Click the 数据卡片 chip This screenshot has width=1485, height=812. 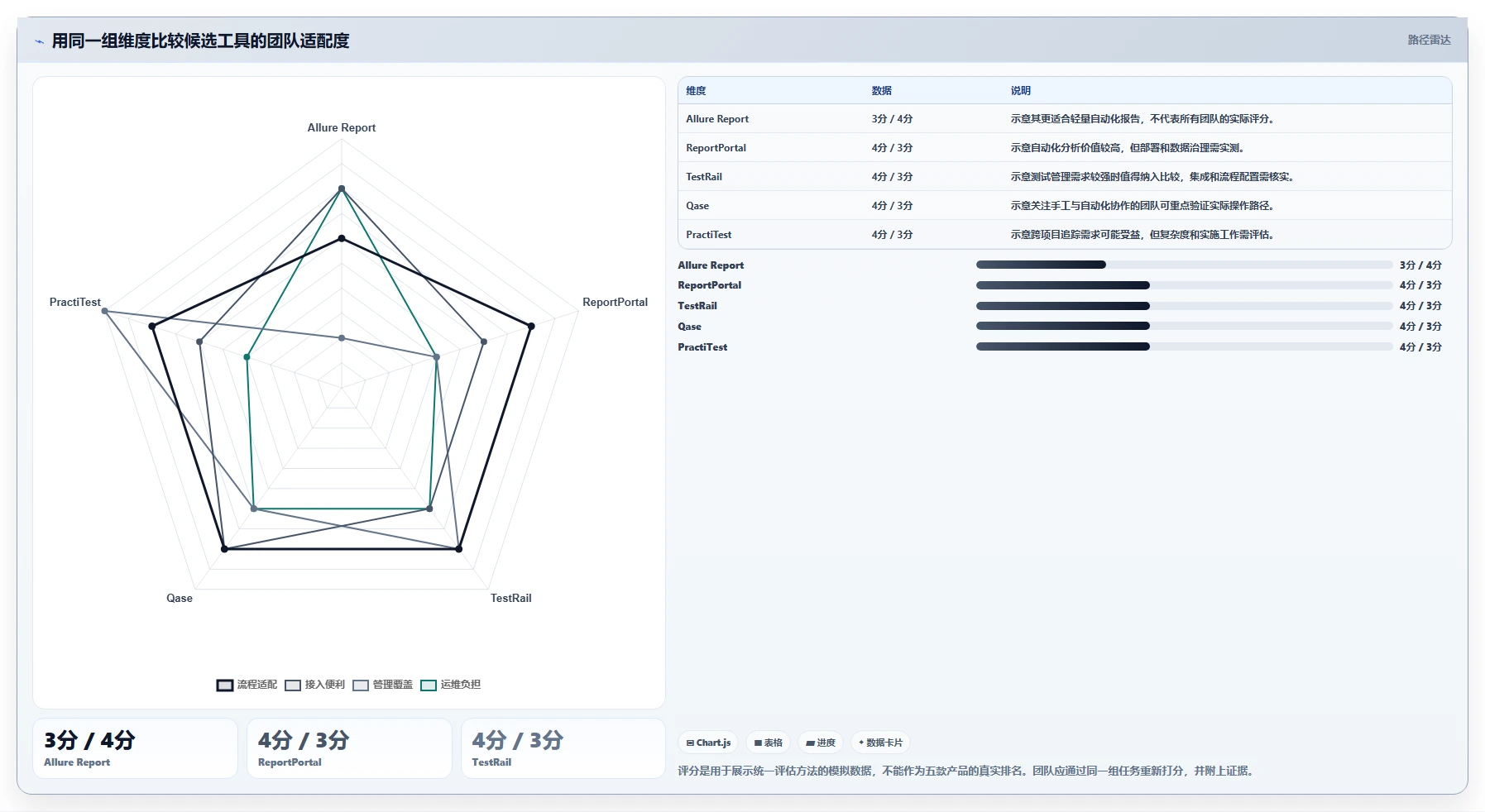pyautogui.click(x=881, y=743)
